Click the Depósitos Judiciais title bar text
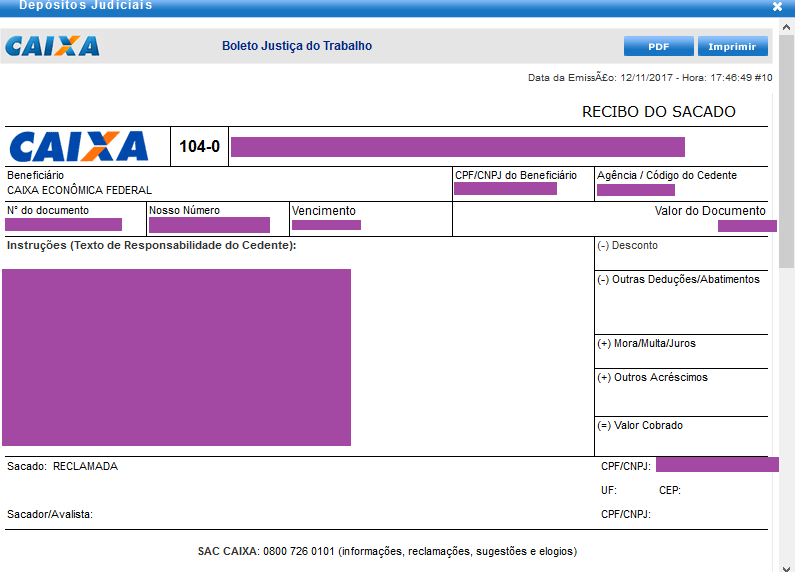Screen dimensions: 795x572 pyautogui.click(x=86, y=6)
